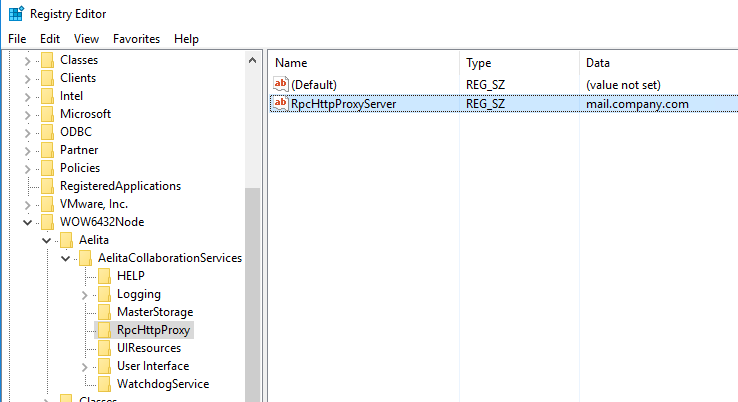Image resolution: width=738 pixels, height=402 pixels.
Task: Expand the VMware, Inc. key
Action: (27, 205)
